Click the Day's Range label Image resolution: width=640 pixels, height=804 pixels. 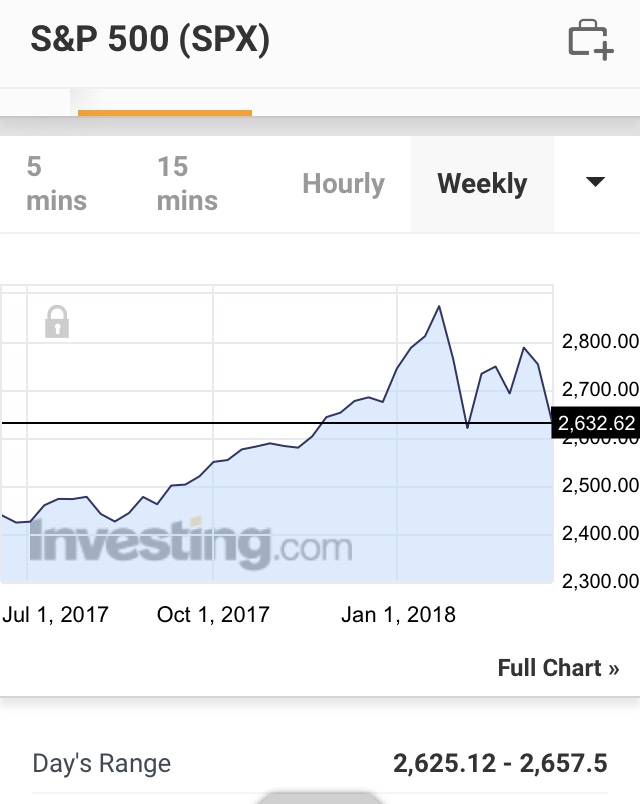(x=102, y=763)
